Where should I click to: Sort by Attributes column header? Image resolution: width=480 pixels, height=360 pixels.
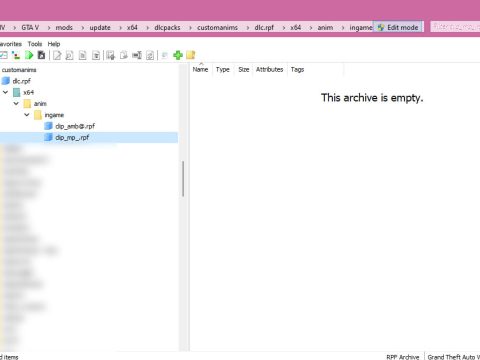tap(270, 69)
